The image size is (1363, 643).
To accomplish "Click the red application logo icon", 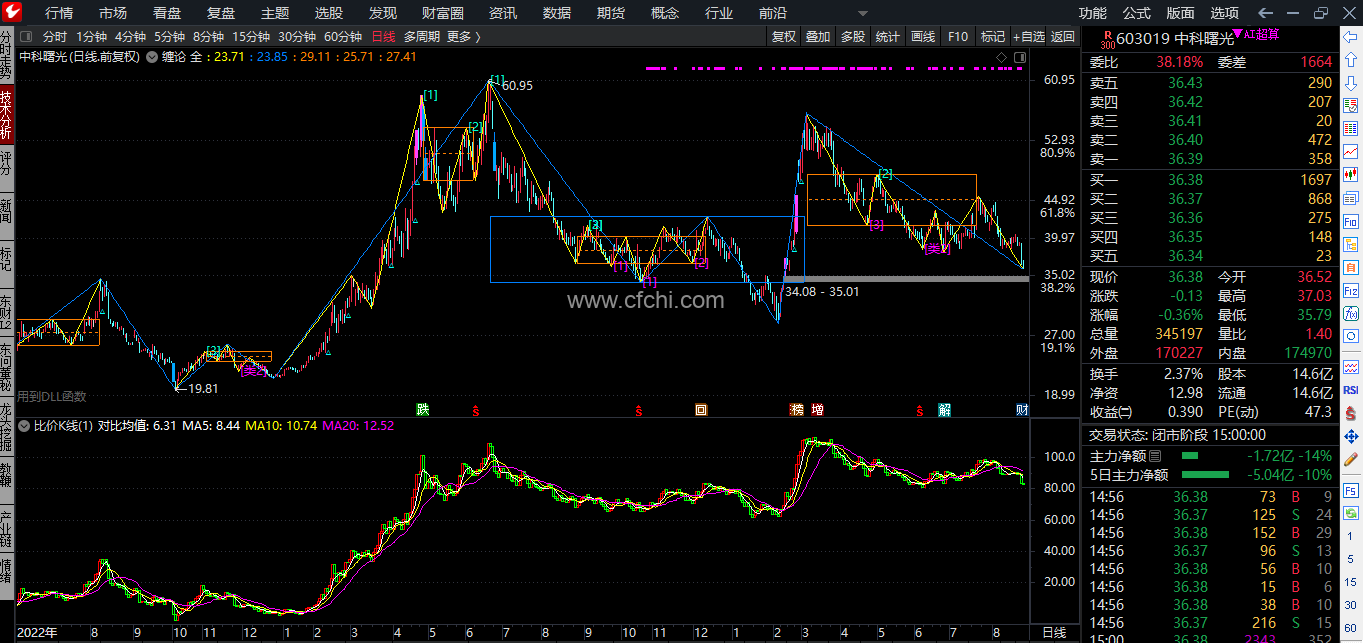I will [x=13, y=13].
